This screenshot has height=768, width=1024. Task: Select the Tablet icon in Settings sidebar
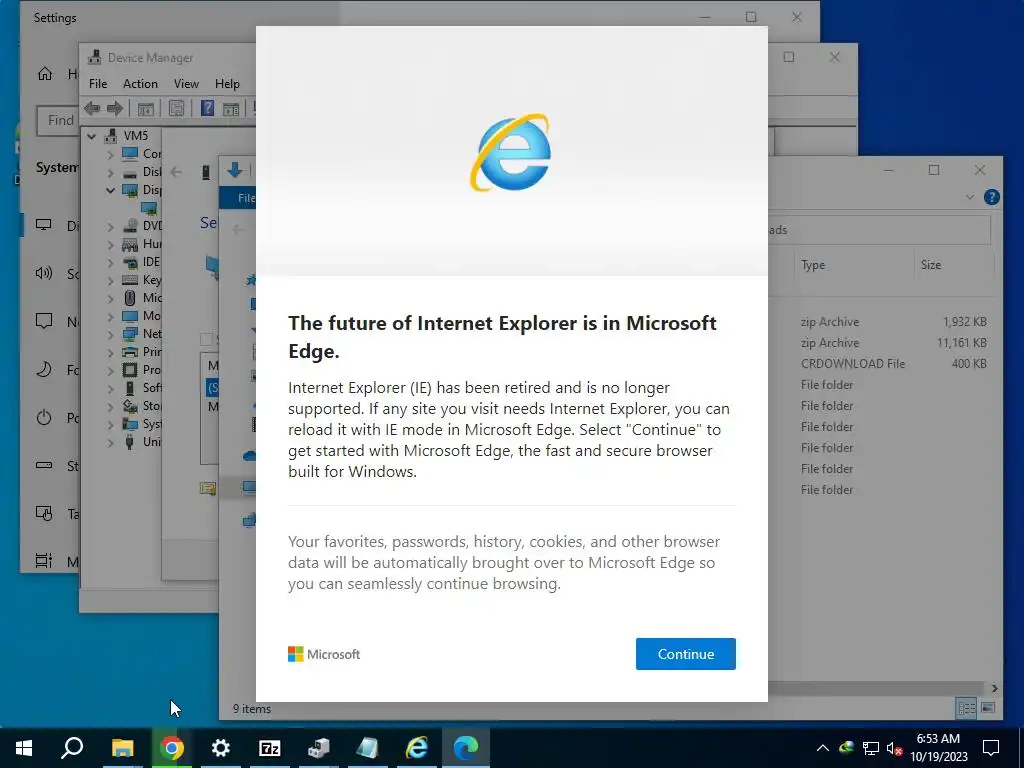pos(44,513)
